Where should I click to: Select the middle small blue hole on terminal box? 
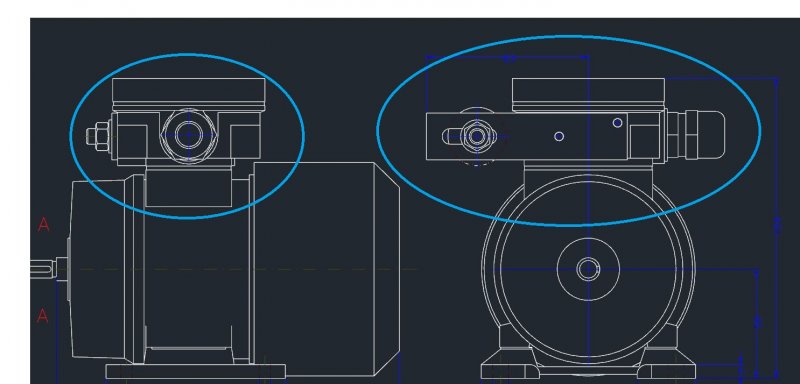(559, 136)
